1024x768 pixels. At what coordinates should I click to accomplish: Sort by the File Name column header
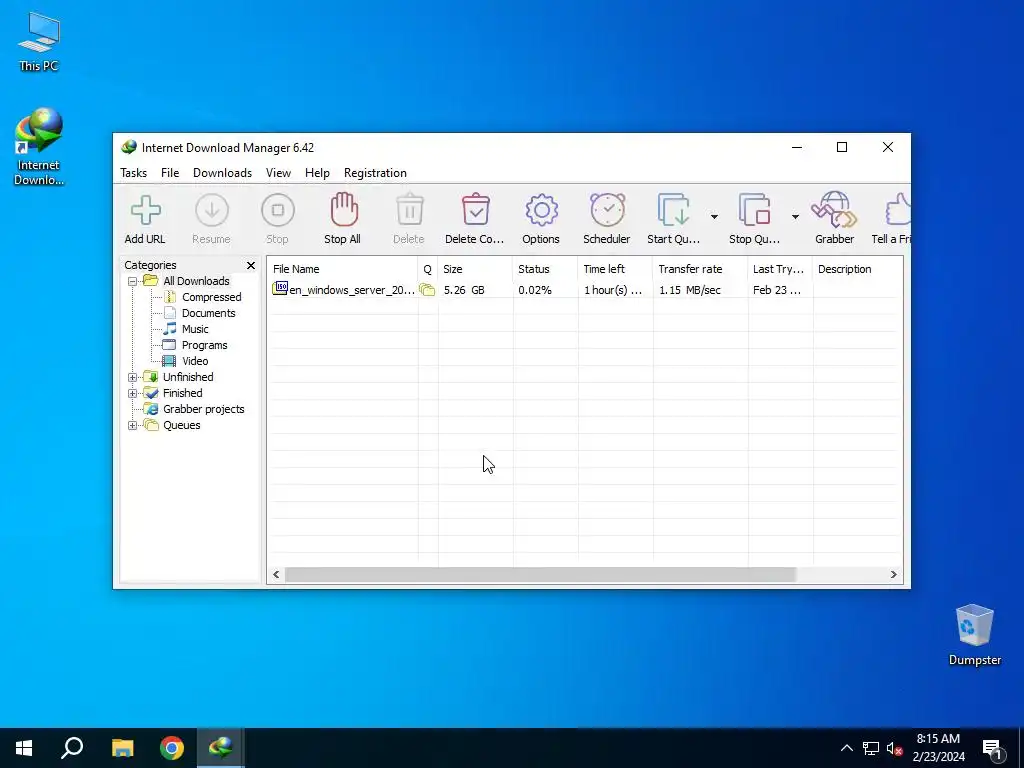342,269
